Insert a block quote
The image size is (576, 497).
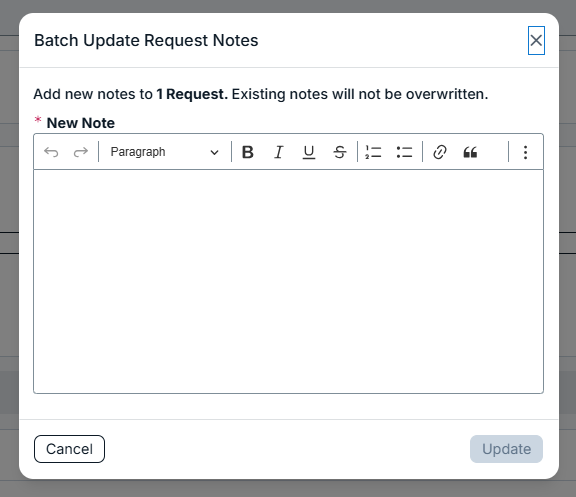[x=470, y=152]
